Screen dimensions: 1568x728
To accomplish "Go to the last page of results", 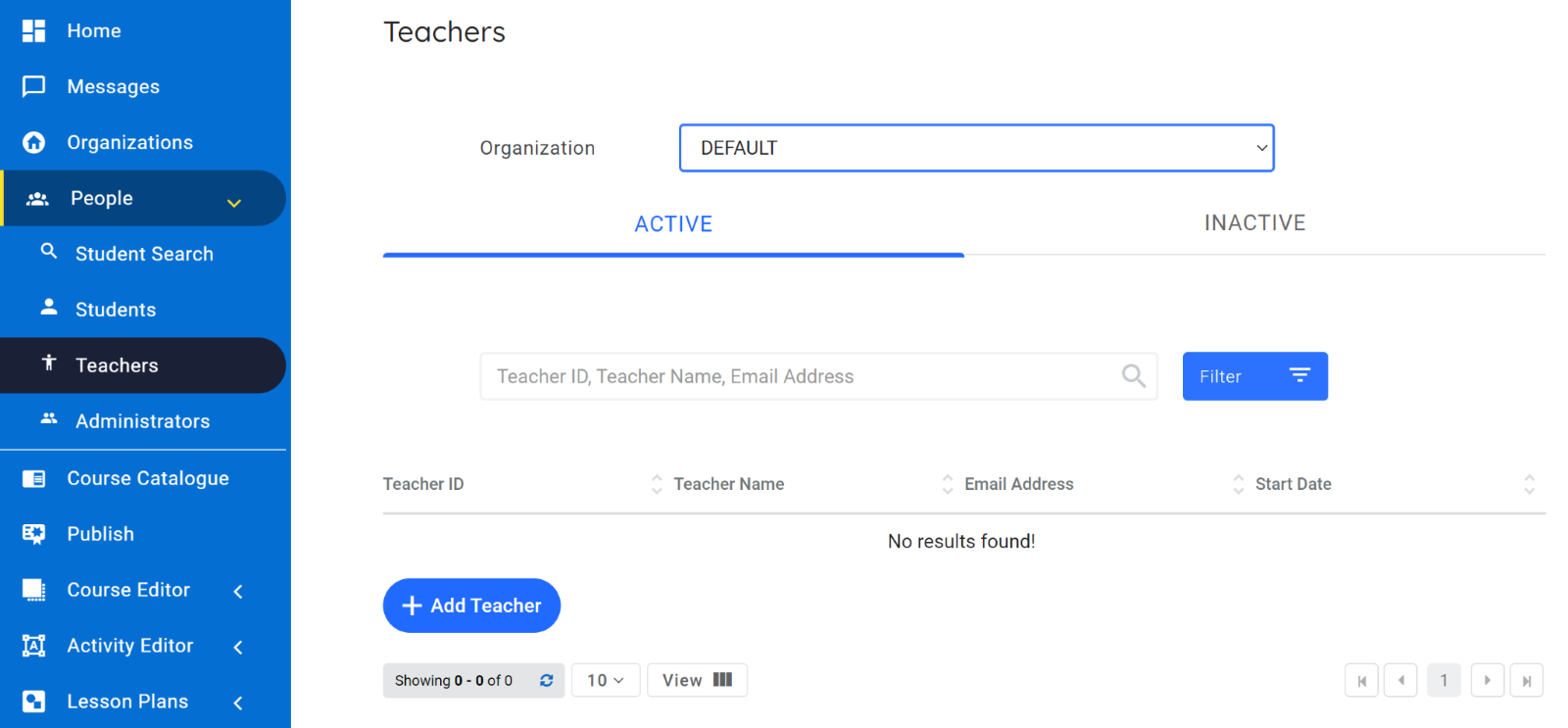I will 1526,680.
